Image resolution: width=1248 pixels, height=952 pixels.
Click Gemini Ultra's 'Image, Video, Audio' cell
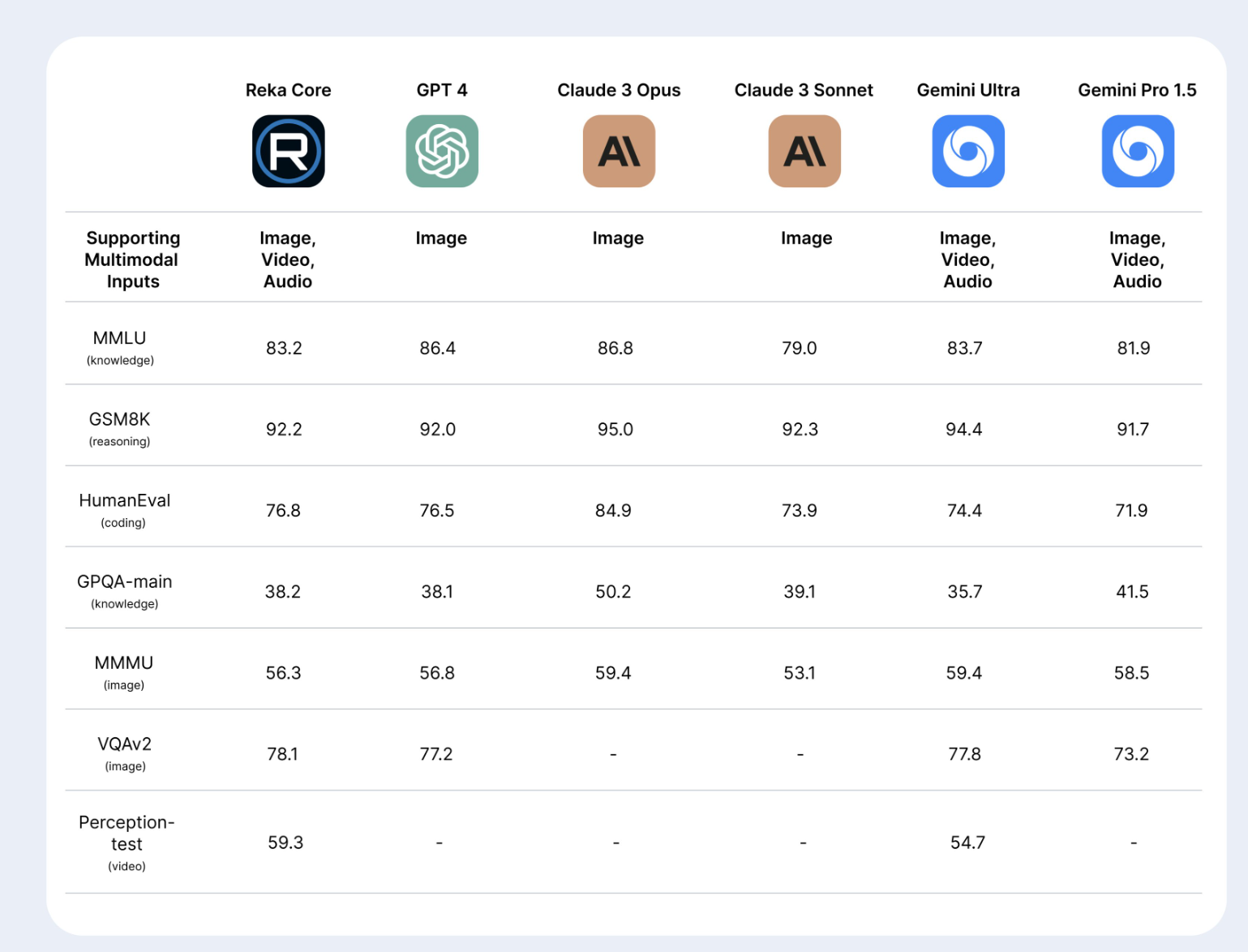pos(967,259)
